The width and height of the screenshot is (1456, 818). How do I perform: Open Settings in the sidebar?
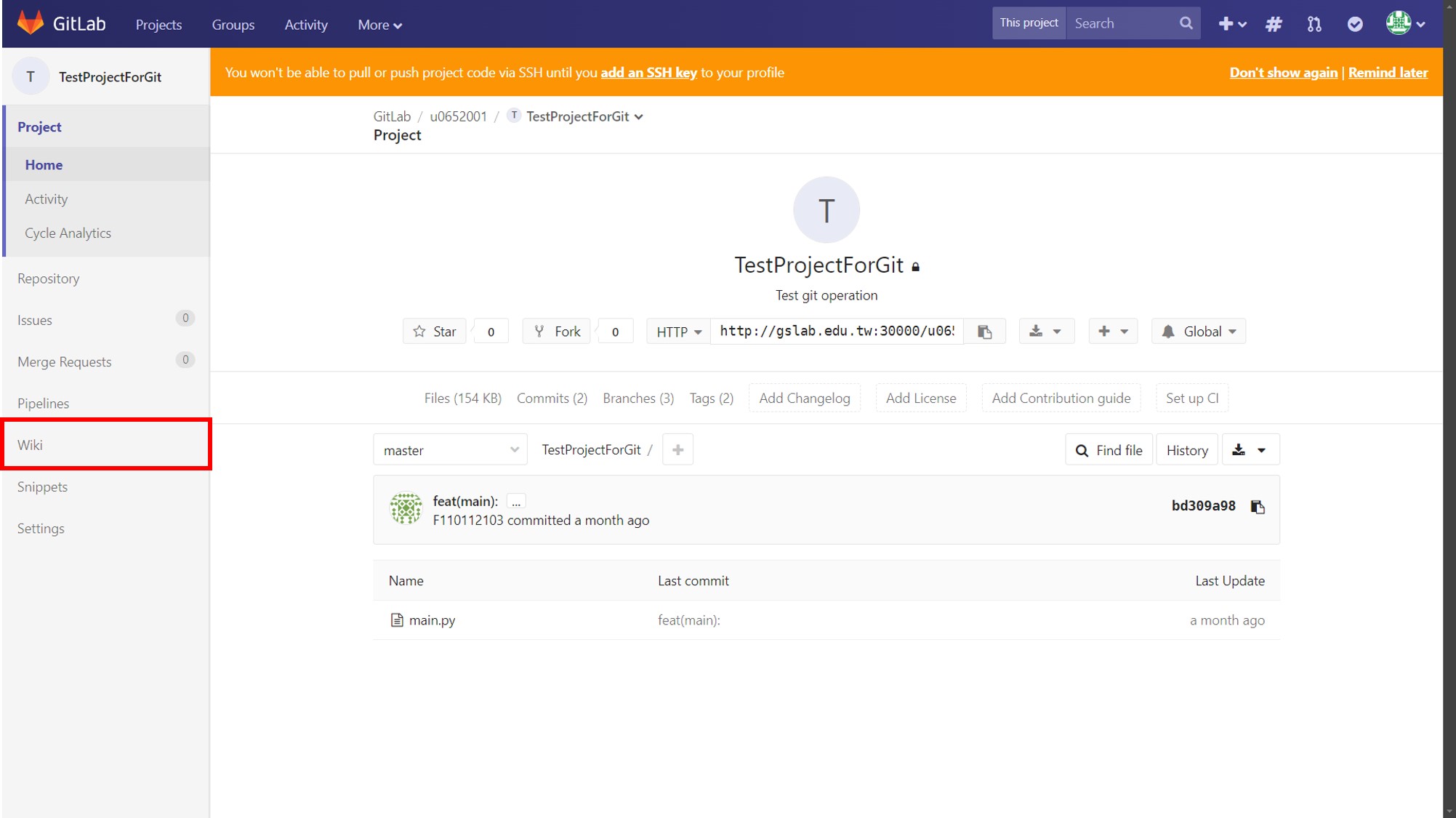pos(106,529)
